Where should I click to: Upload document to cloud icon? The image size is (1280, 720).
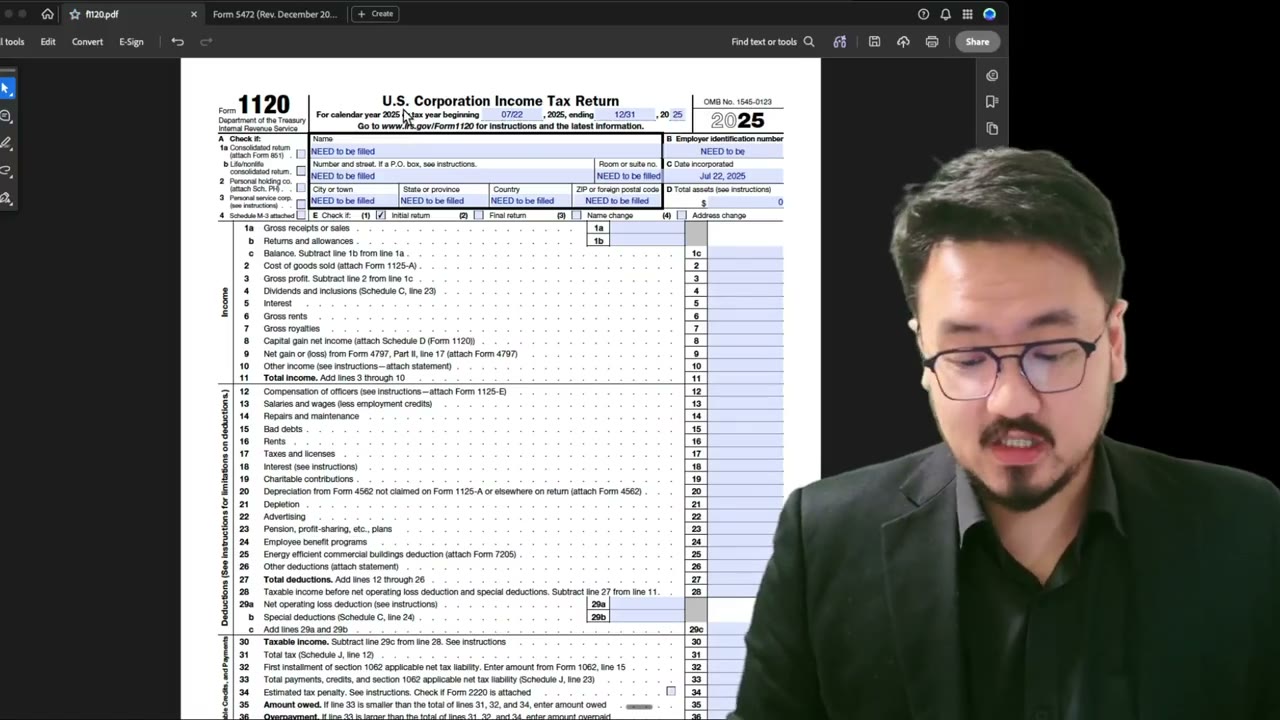coord(903,42)
